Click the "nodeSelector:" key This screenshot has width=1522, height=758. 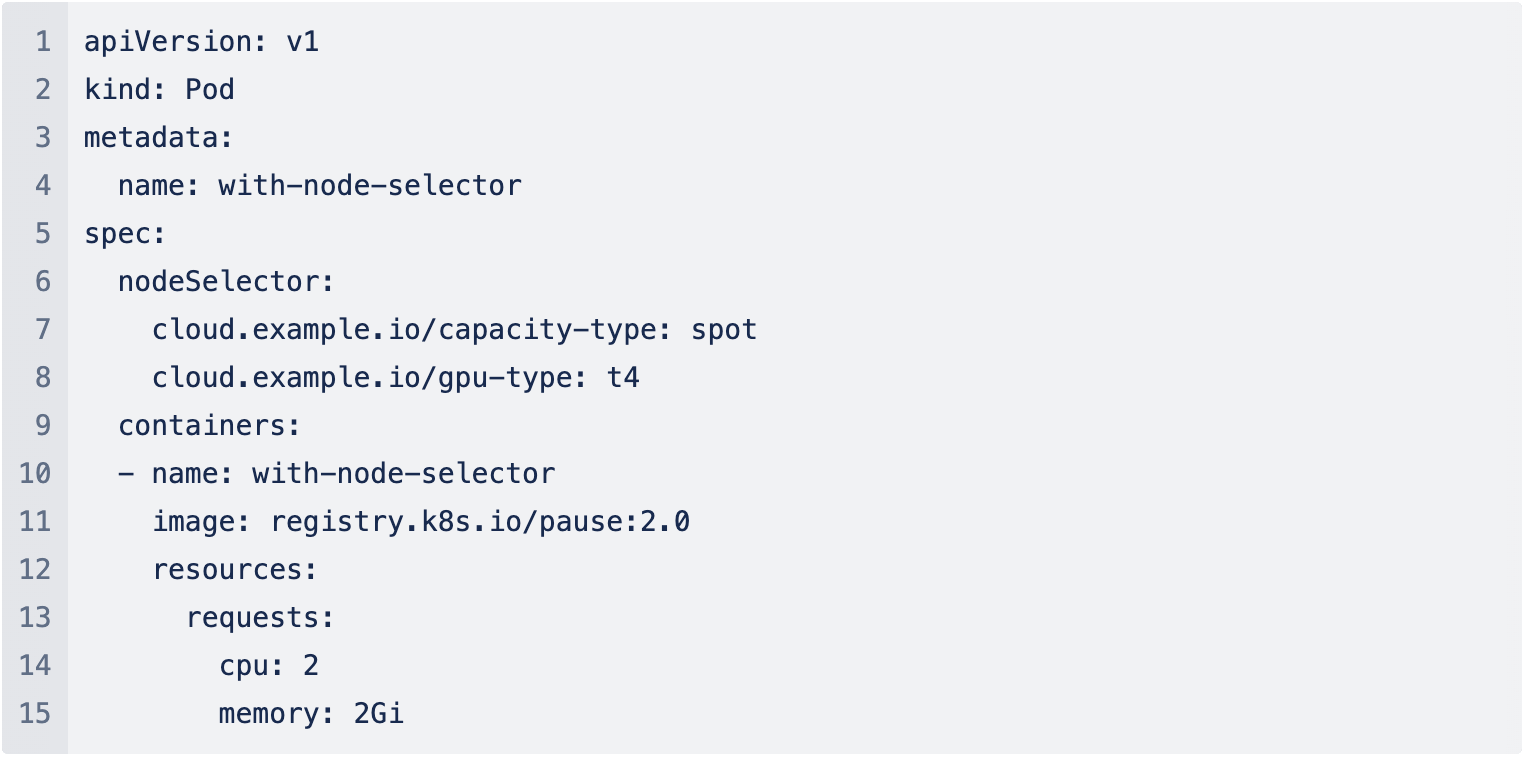(x=226, y=282)
